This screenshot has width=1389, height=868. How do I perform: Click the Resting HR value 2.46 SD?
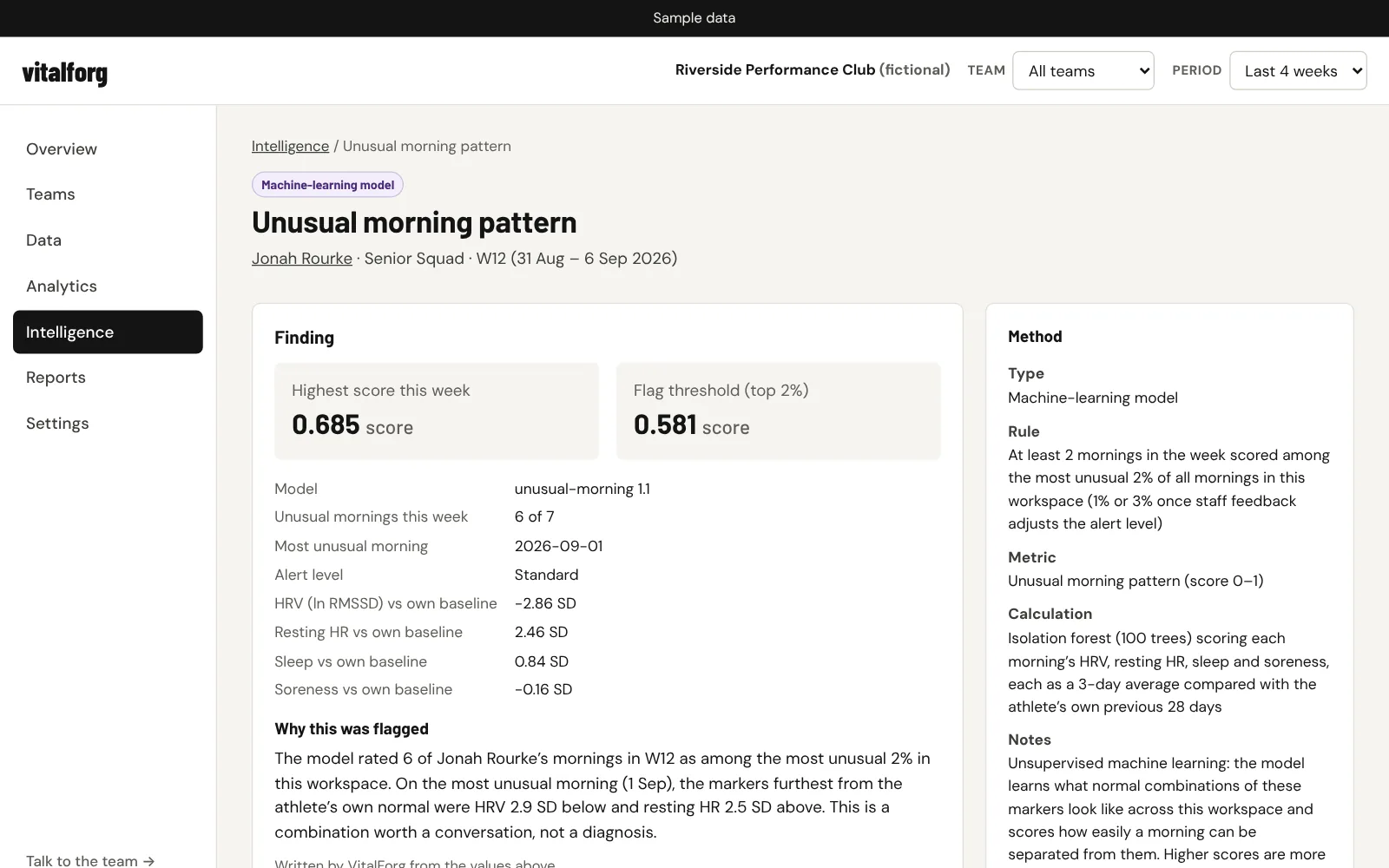tap(541, 632)
